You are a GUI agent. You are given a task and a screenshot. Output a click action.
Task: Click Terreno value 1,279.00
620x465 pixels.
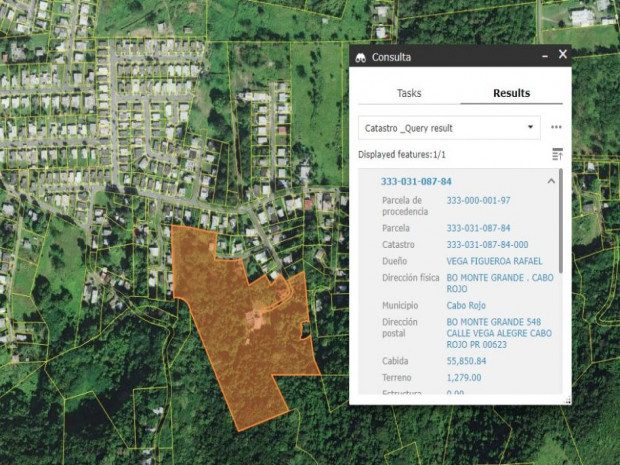pos(464,378)
